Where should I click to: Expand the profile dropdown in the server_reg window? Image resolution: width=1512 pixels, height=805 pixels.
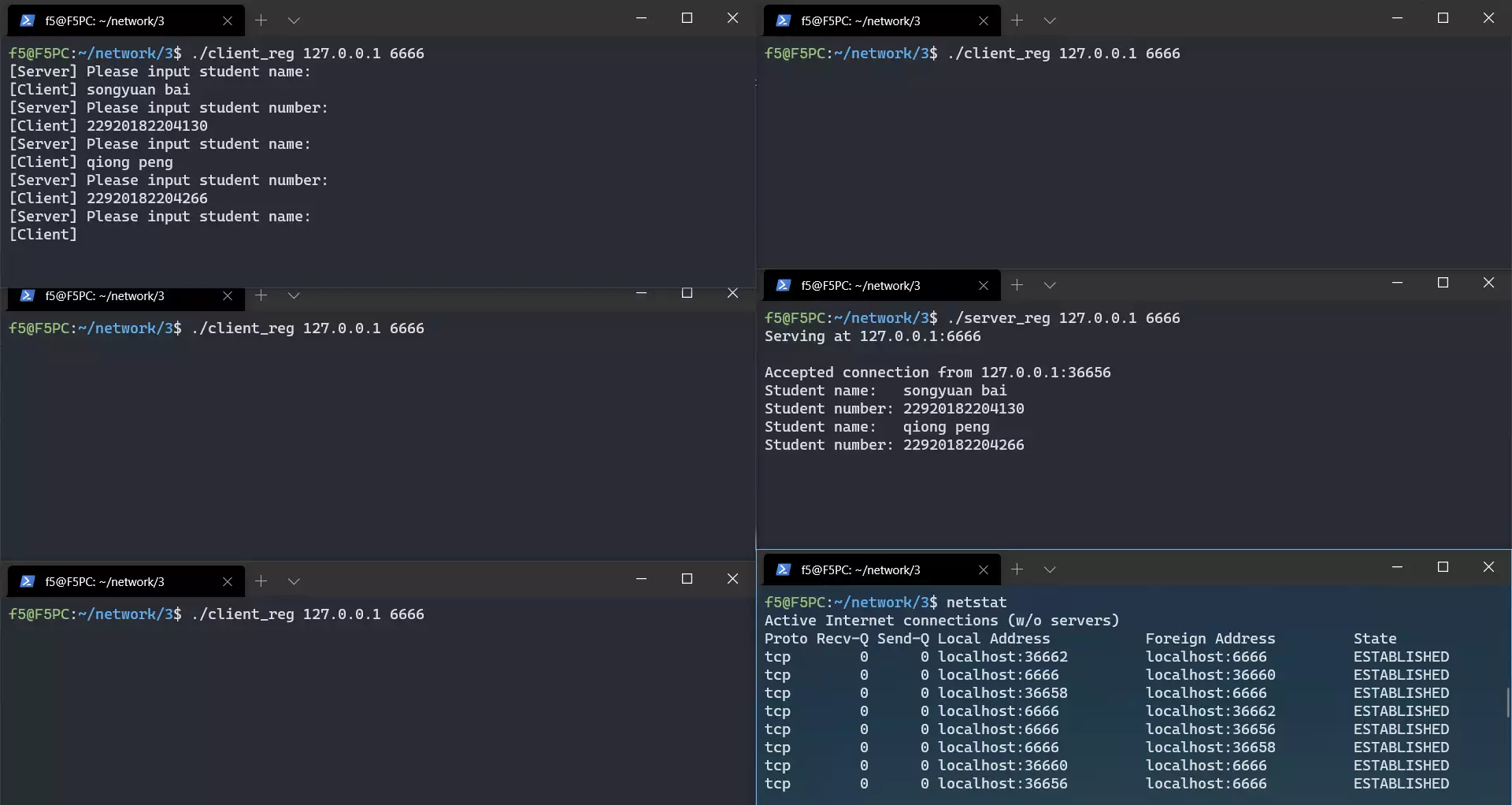[x=1050, y=286]
